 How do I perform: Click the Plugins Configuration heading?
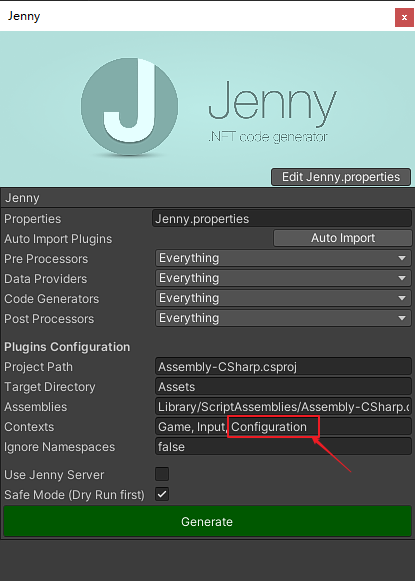click(x=67, y=347)
